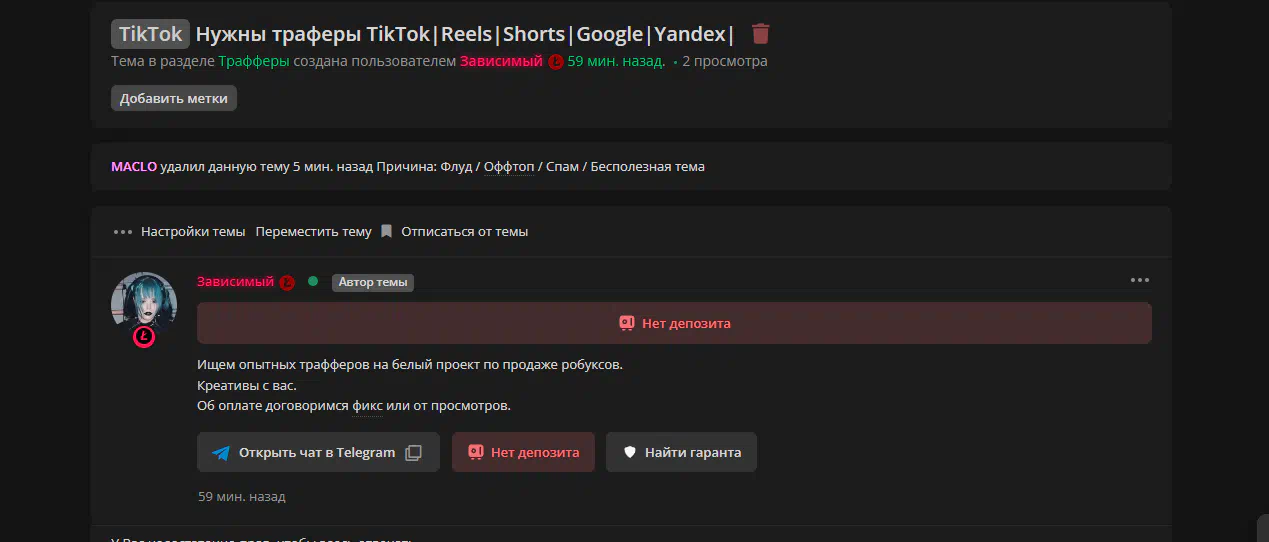The height and width of the screenshot is (542, 1269).
Task: Open the Настройки темы menu
Action: pos(193,231)
